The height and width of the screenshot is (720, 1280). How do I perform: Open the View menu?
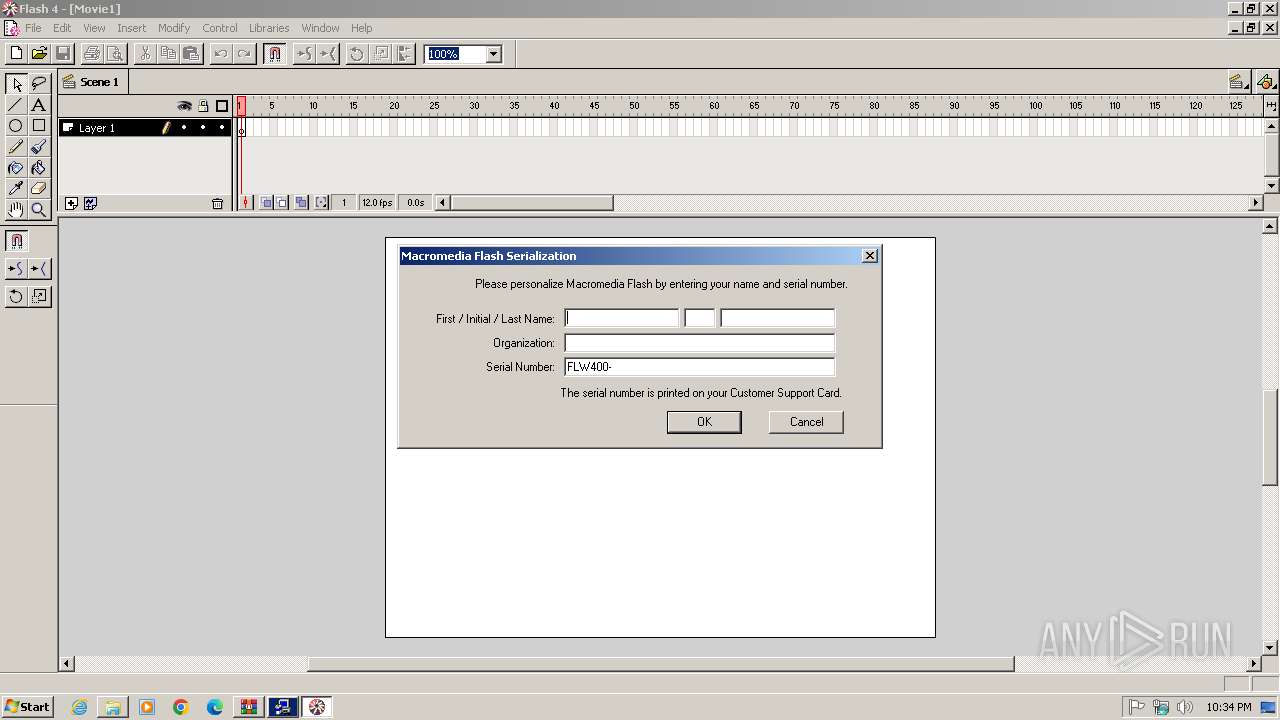tap(94, 28)
